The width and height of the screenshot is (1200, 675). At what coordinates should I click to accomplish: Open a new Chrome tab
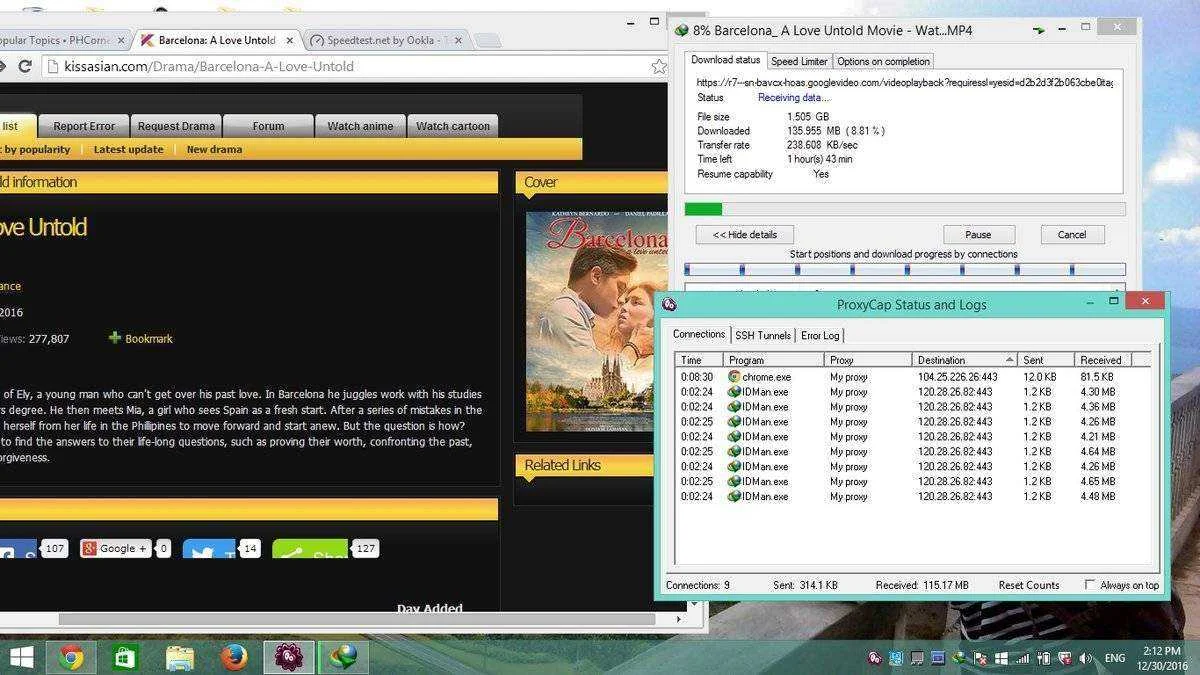487,40
